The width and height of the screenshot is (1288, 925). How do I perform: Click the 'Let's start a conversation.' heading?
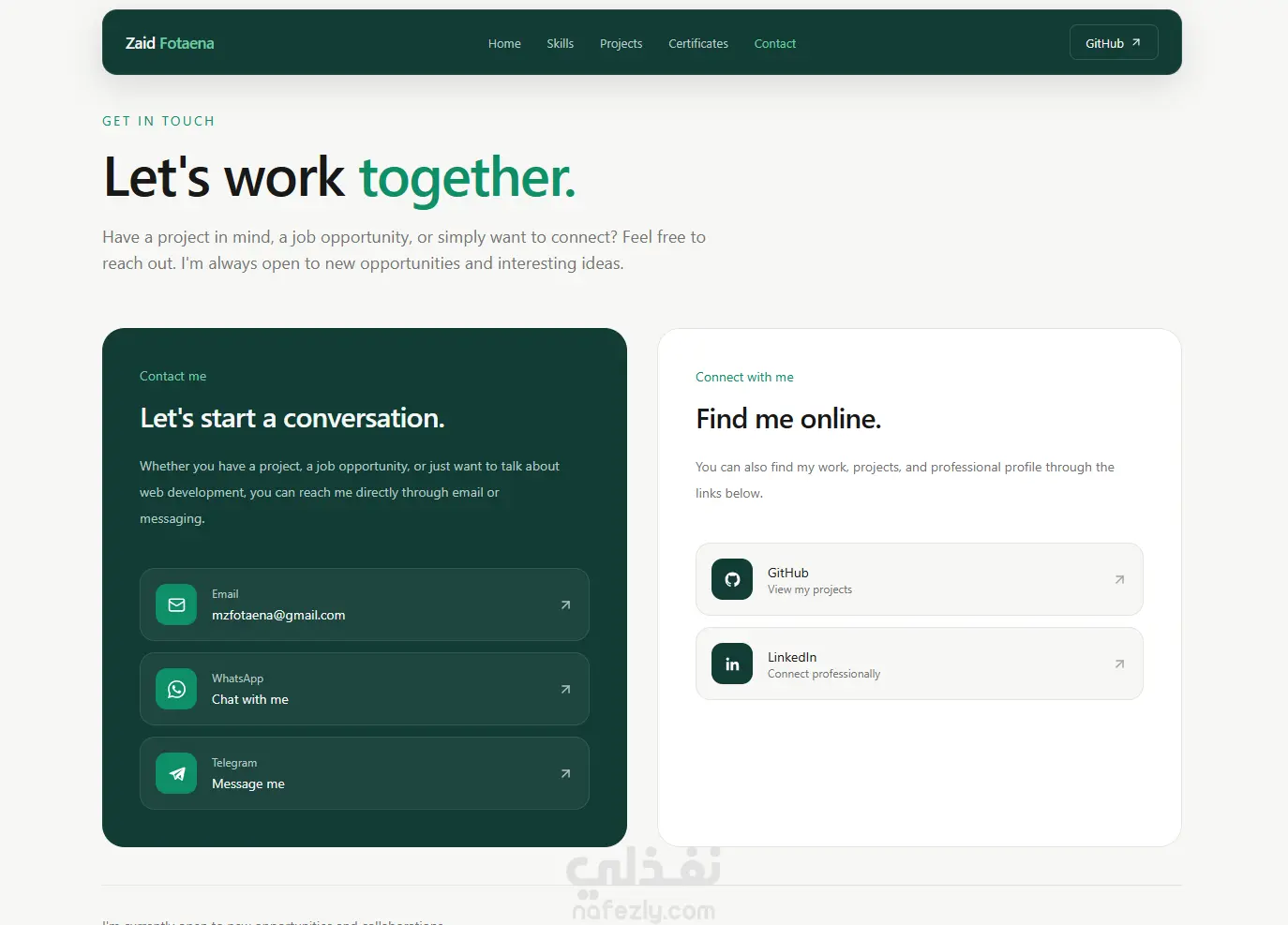click(292, 418)
